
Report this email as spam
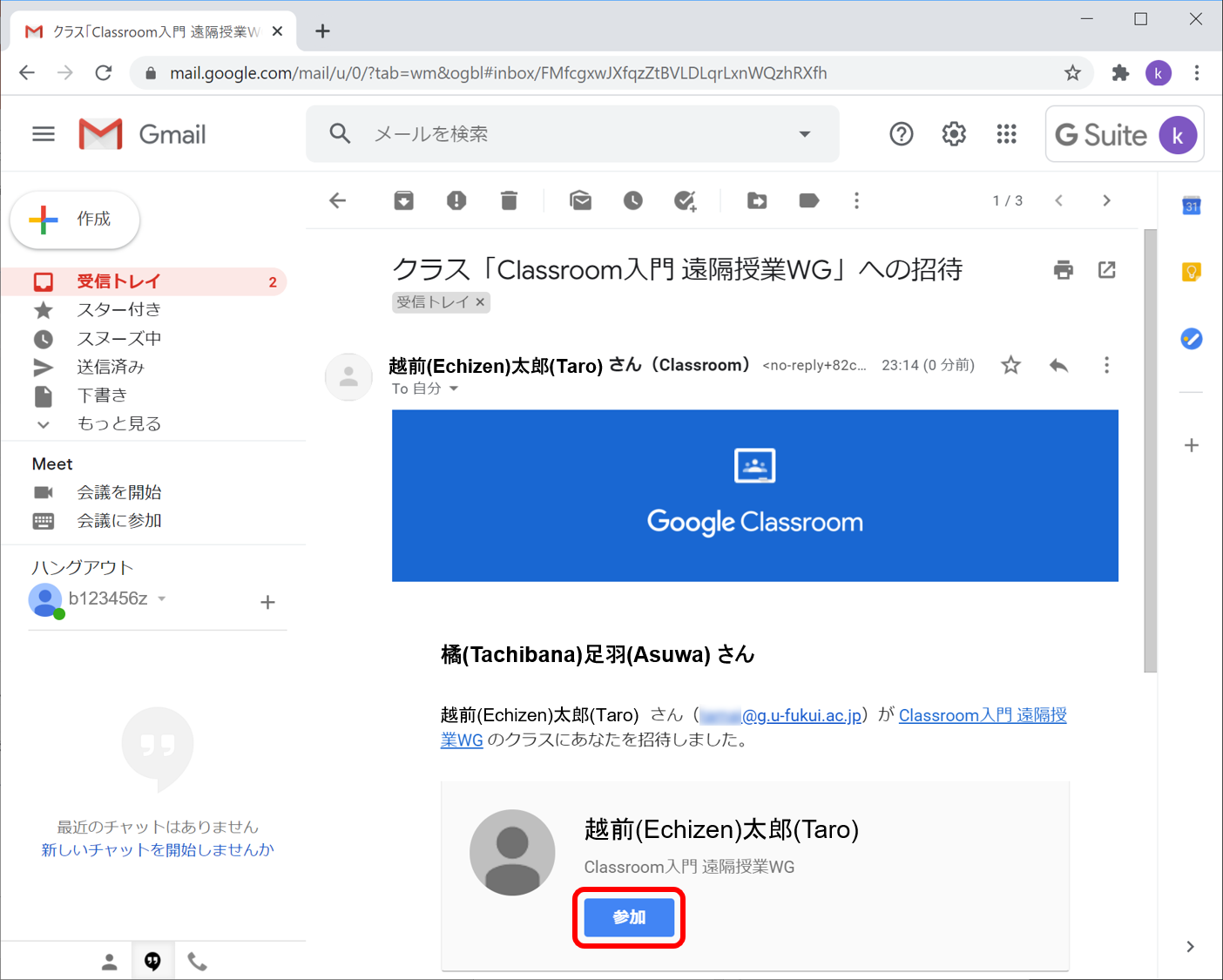(456, 201)
